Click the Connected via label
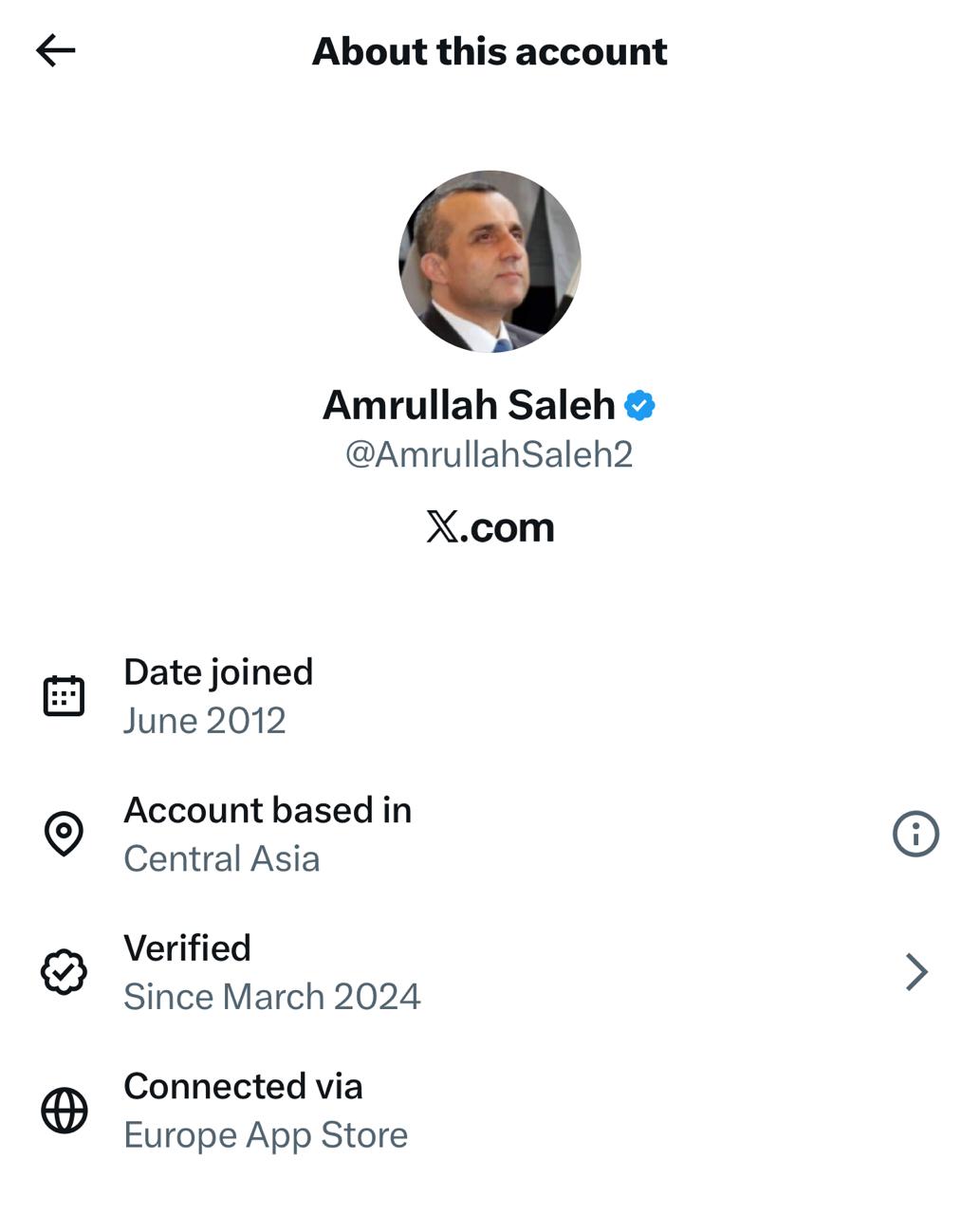The image size is (980, 1214). 243,1086
